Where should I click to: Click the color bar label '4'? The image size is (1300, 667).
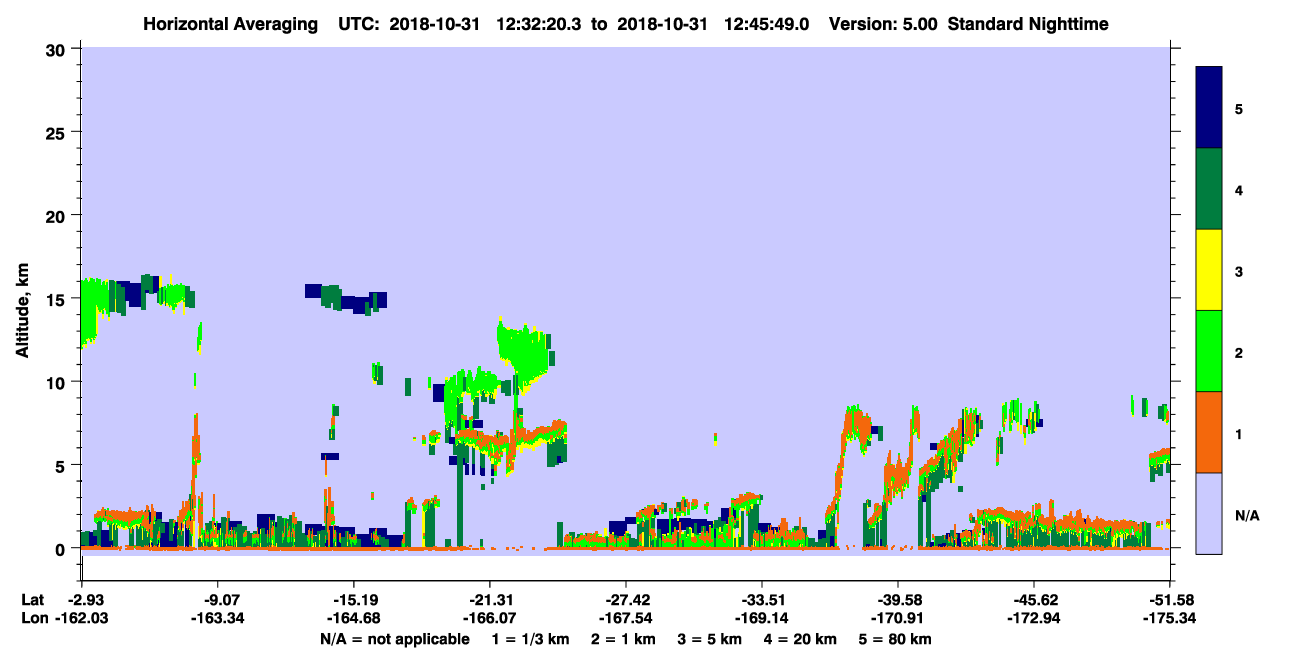pyautogui.click(x=1239, y=189)
